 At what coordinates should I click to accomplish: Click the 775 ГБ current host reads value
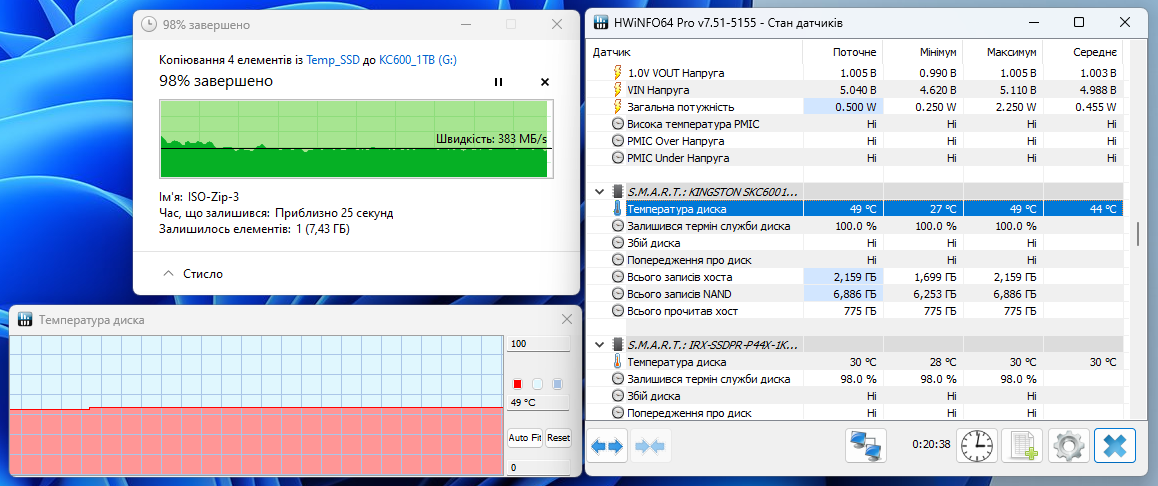tap(860, 311)
